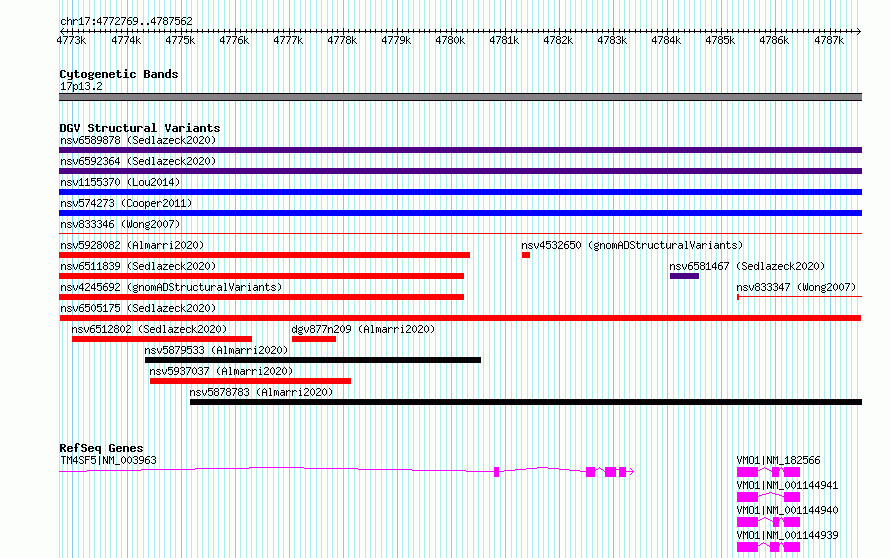The width and height of the screenshot is (890, 558).
Task: Click the VMO1|NM_182566 transcript label
Action: tap(778, 460)
